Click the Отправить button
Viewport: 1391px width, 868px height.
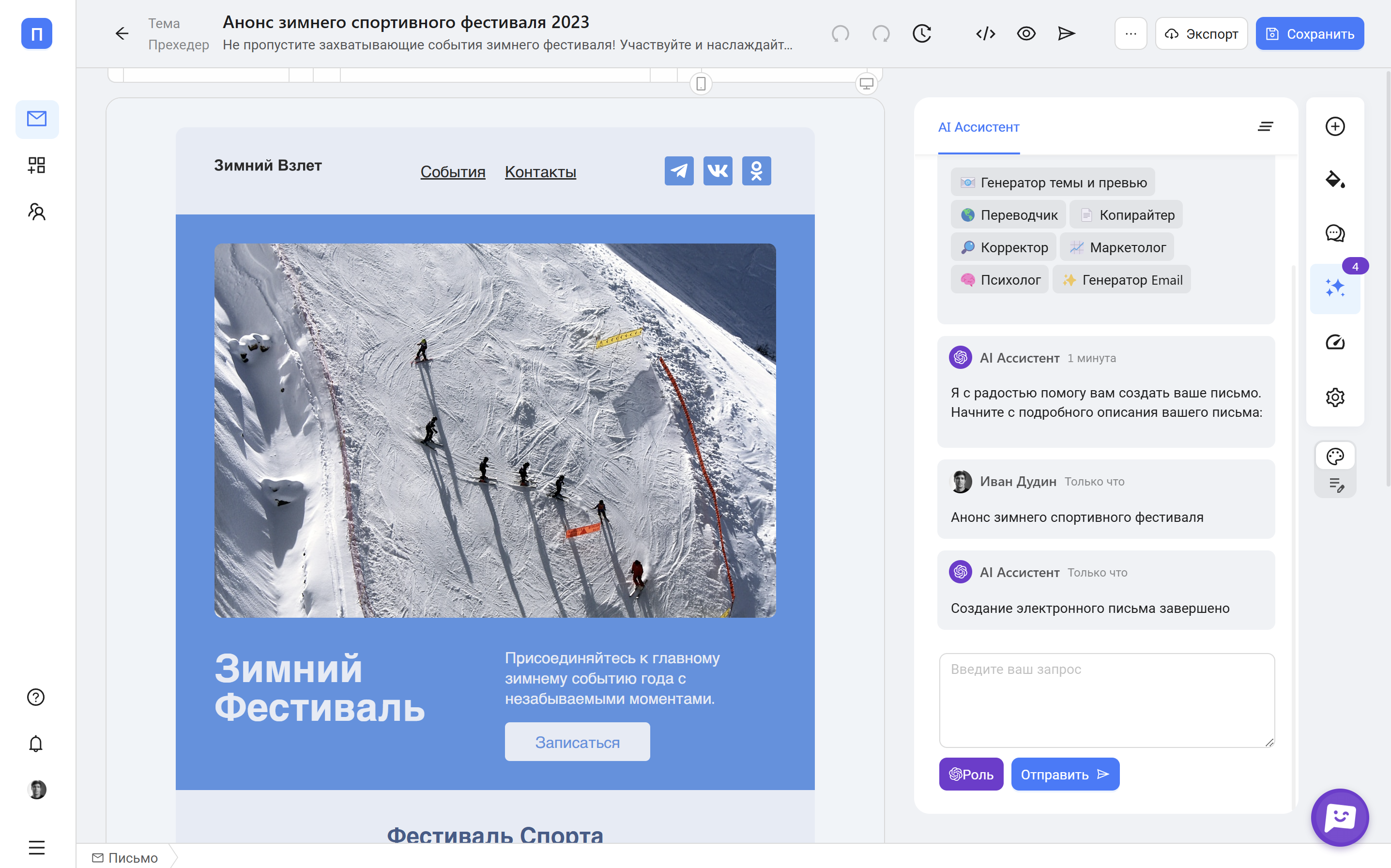pos(1066,775)
